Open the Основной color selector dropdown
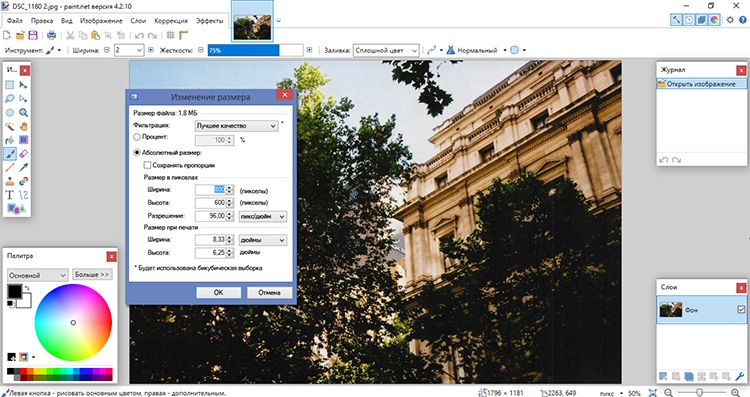 point(37,275)
